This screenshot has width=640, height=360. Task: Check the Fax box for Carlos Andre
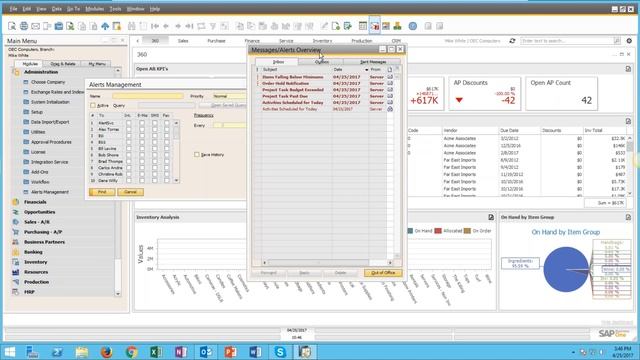(x=167, y=168)
